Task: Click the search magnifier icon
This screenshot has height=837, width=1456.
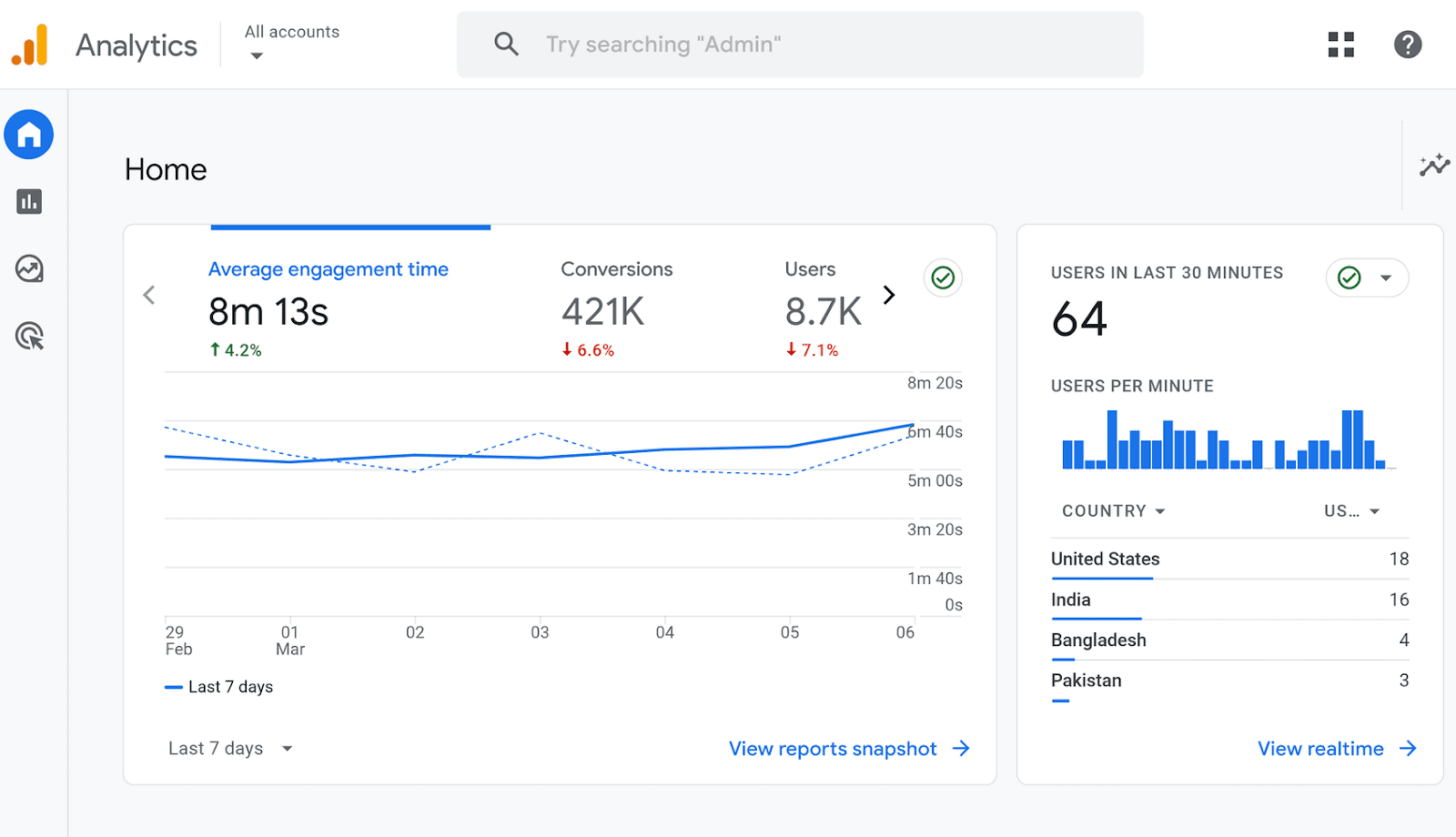Action: pyautogui.click(x=506, y=44)
